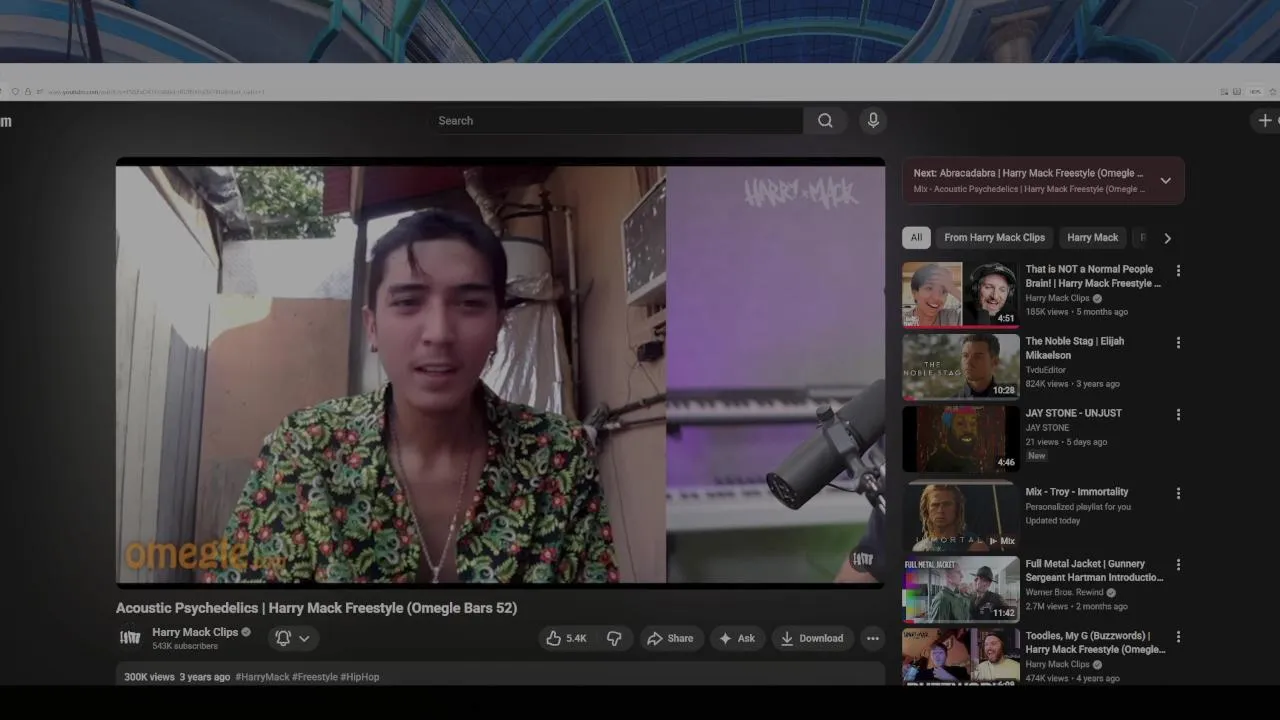
Task: Open title The Noble Stag | Elijah Mikaelson
Action: pyautogui.click(x=1075, y=348)
